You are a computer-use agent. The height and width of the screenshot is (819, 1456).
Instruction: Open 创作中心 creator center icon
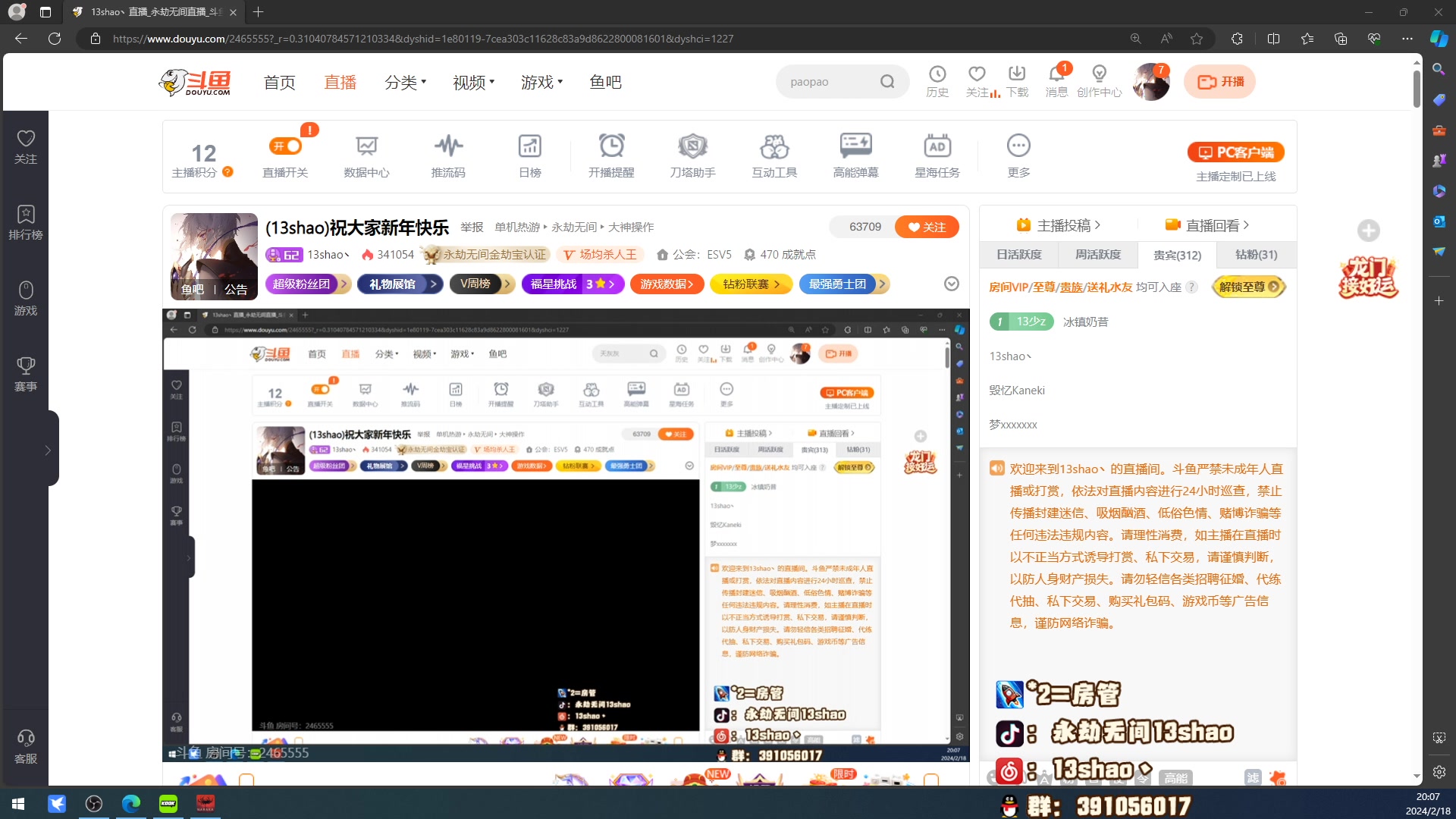click(1099, 81)
